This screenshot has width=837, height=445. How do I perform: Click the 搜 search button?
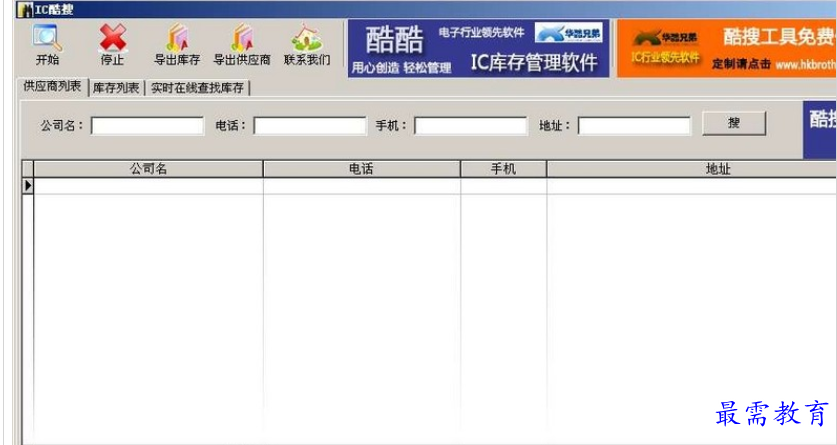[734, 123]
